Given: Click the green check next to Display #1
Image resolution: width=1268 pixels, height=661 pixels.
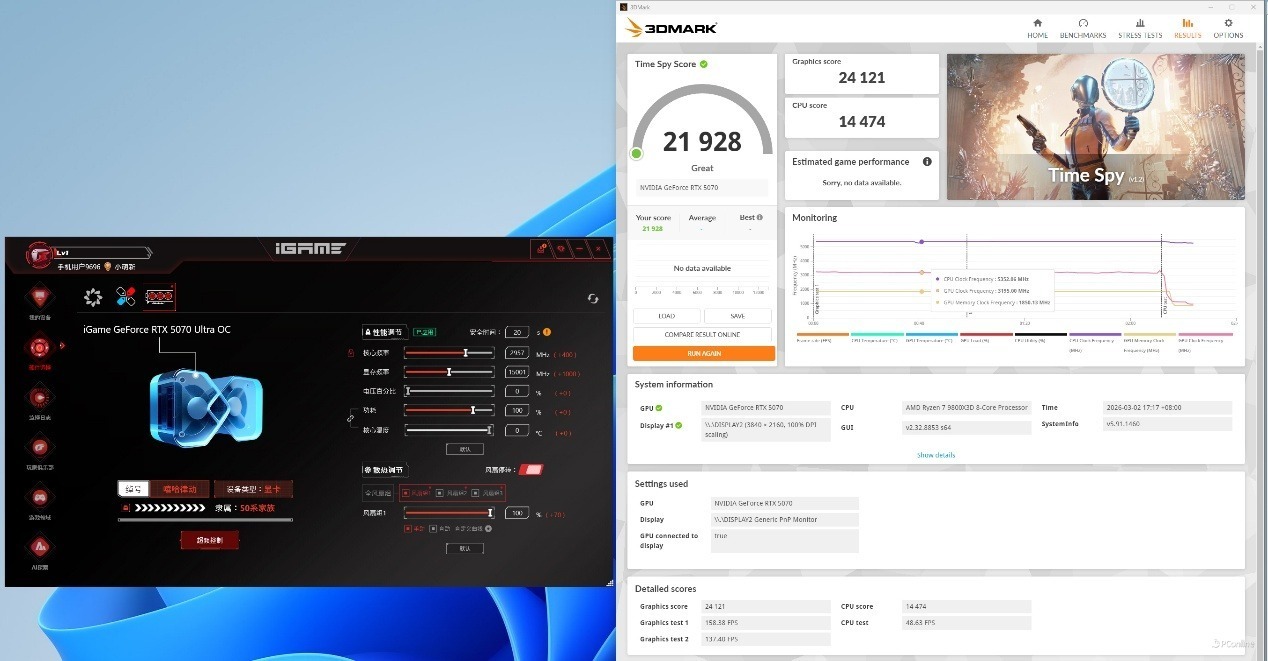Looking at the screenshot, I should 679,425.
